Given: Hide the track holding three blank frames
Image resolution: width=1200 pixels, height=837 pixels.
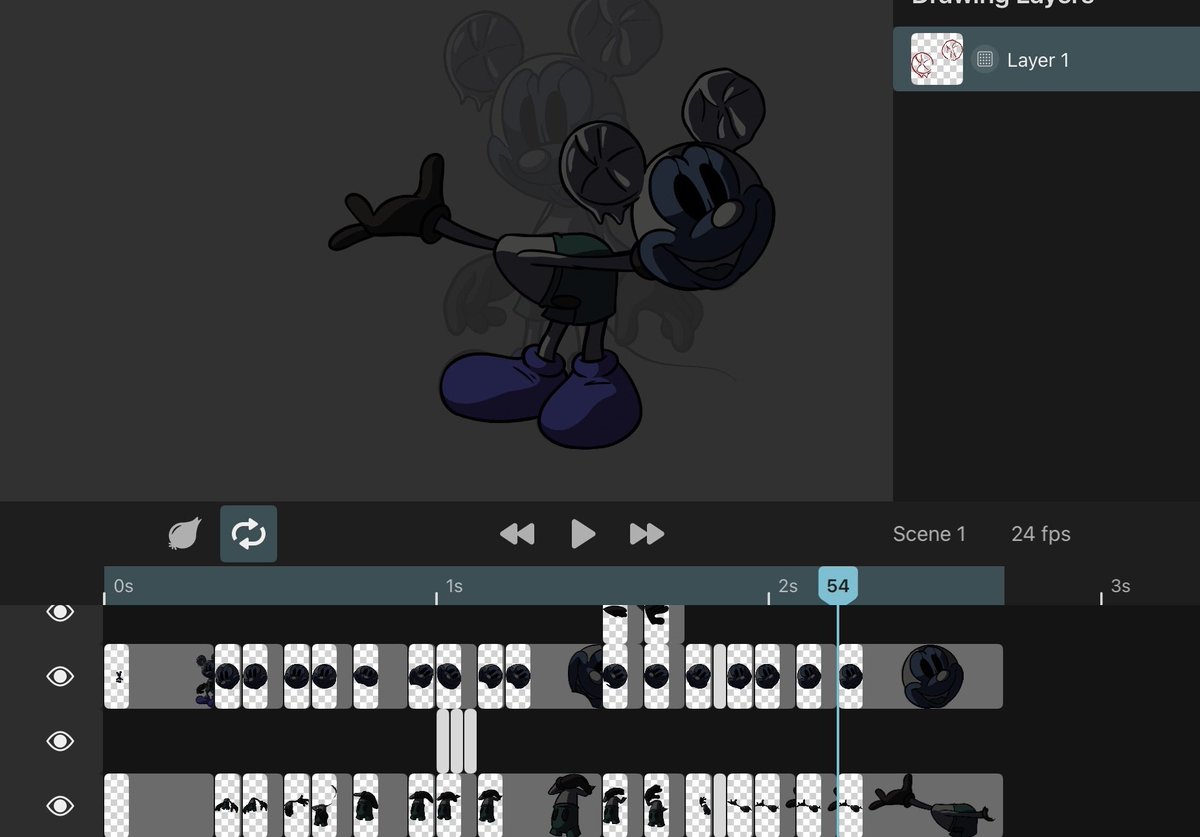Looking at the screenshot, I should tap(60, 741).
